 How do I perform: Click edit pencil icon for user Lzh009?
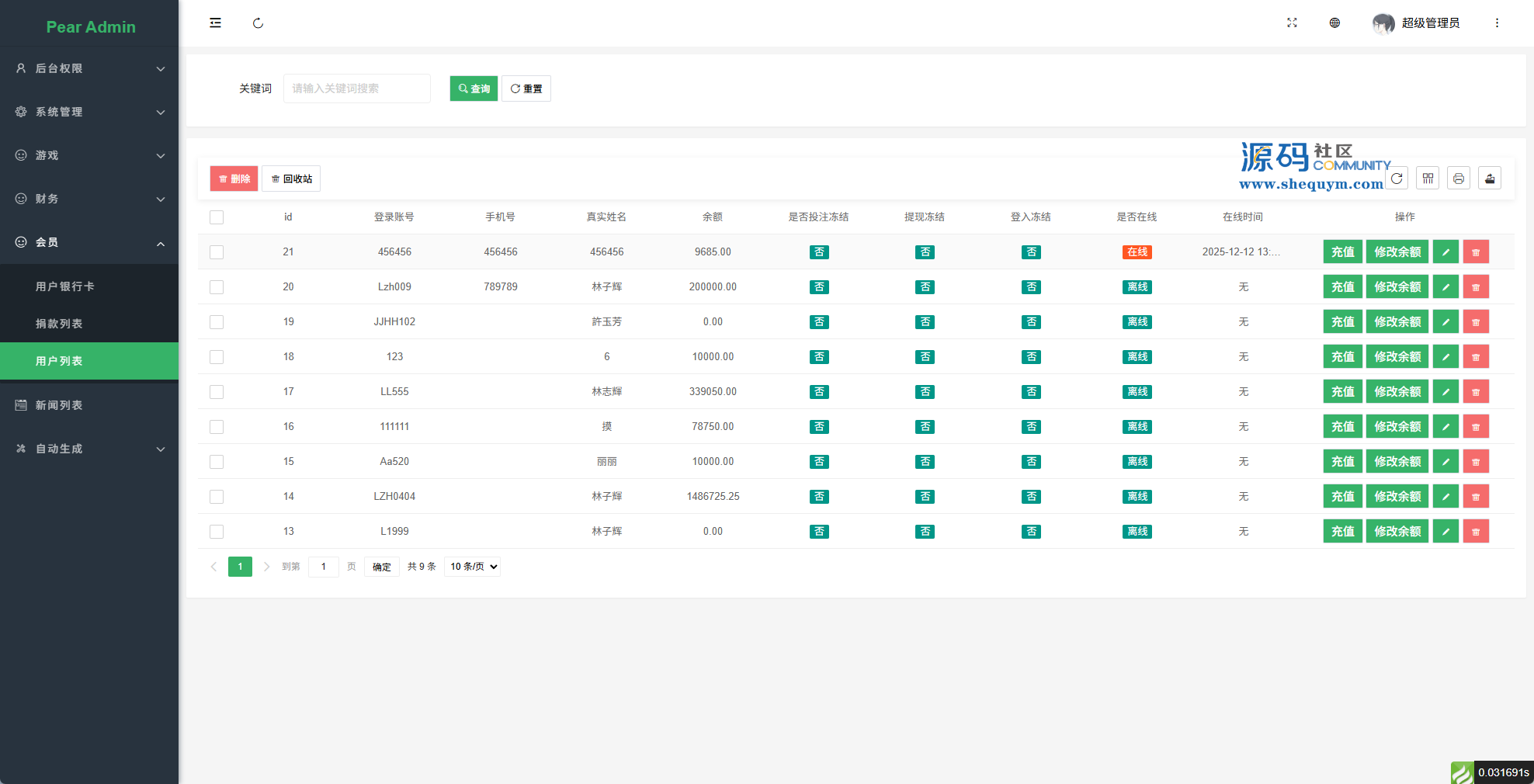point(1445,287)
